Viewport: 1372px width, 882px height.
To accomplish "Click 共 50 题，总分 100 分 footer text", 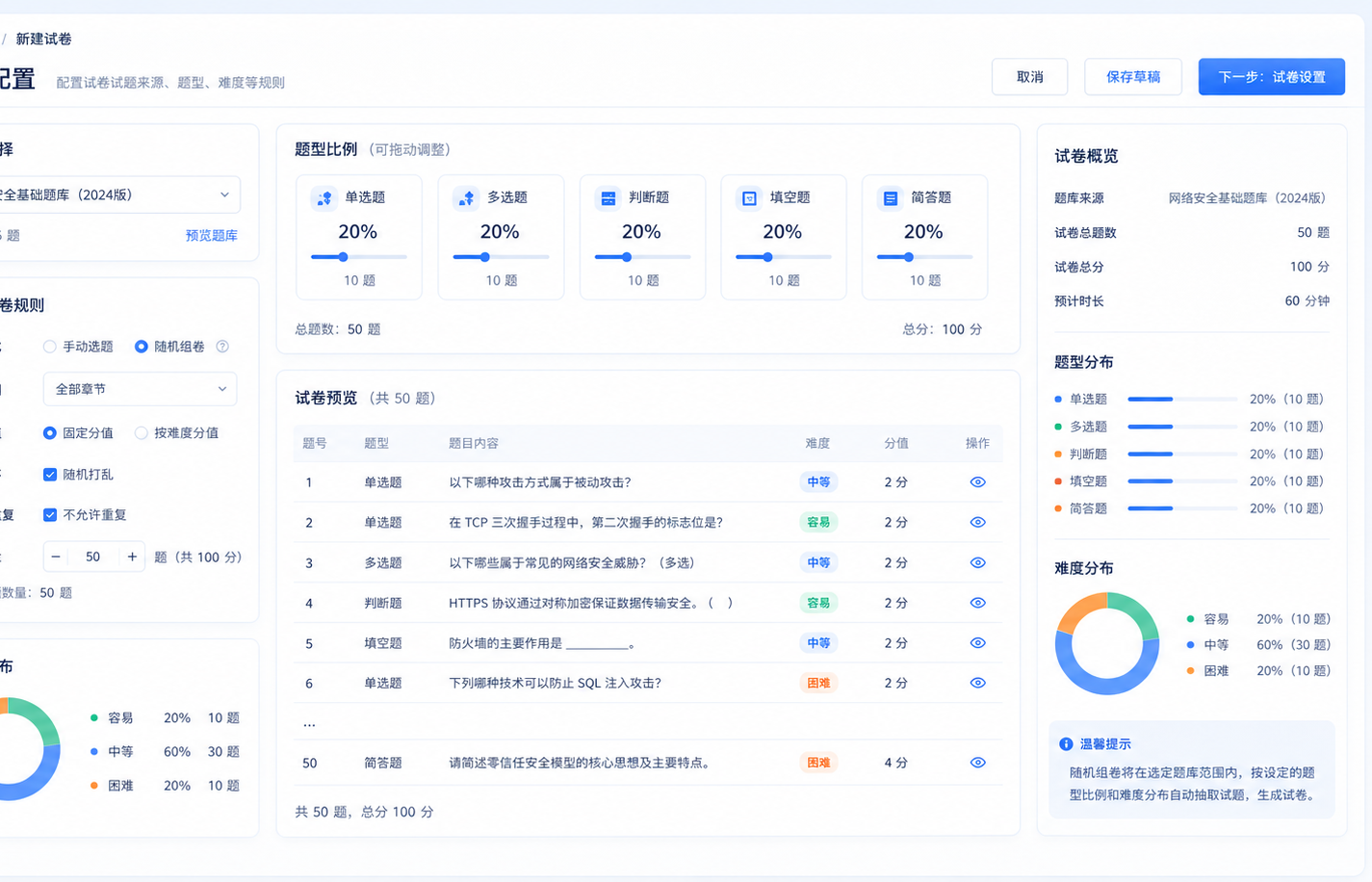I will point(364,813).
